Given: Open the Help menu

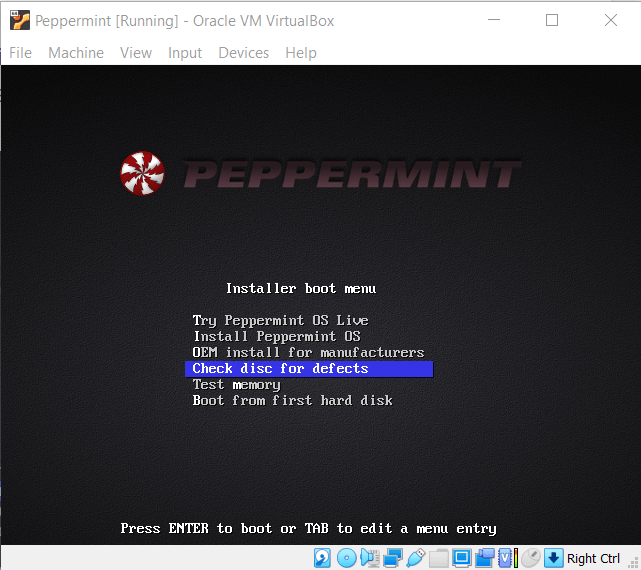Looking at the screenshot, I should 301,53.
